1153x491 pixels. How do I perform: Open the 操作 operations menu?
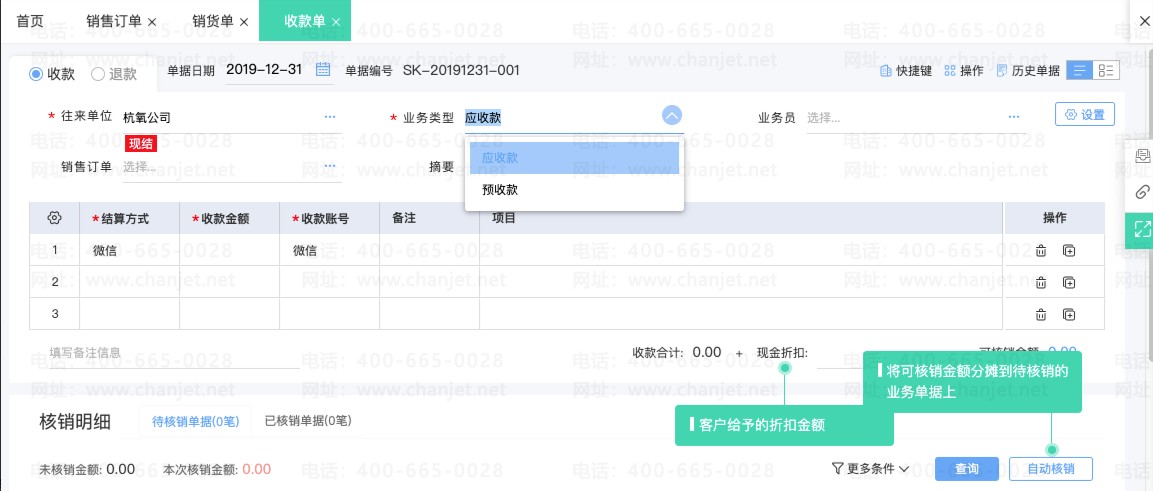[963, 71]
